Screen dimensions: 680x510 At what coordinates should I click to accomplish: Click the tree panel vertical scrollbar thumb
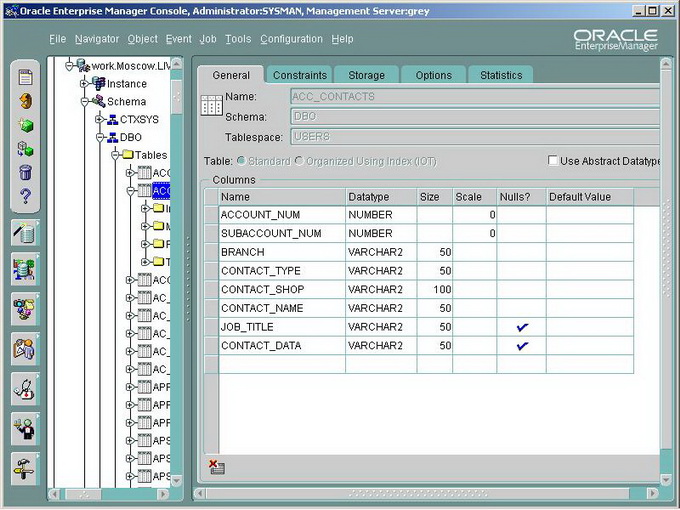tap(177, 97)
